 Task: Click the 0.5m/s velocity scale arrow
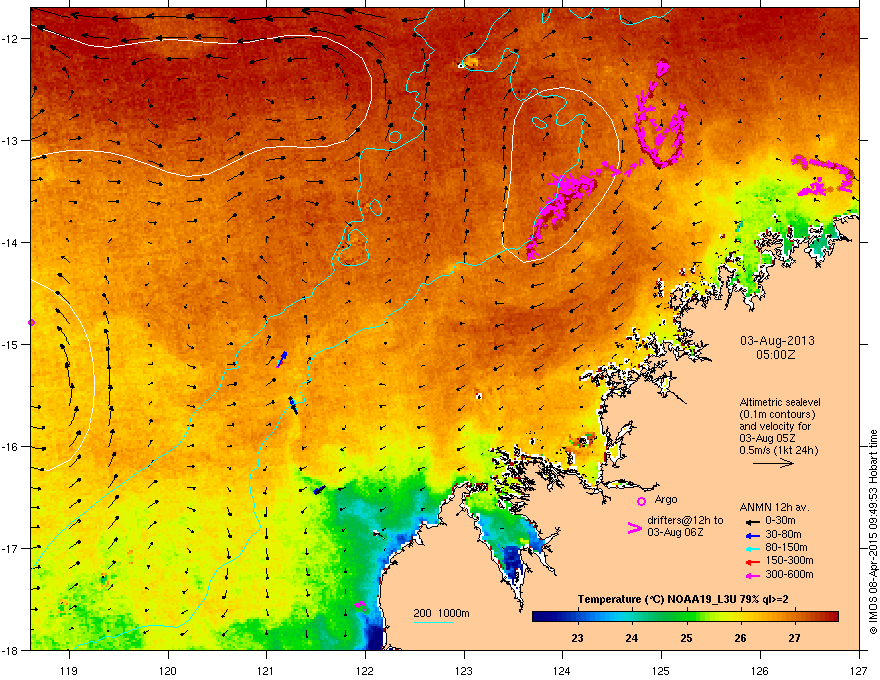(773, 463)
